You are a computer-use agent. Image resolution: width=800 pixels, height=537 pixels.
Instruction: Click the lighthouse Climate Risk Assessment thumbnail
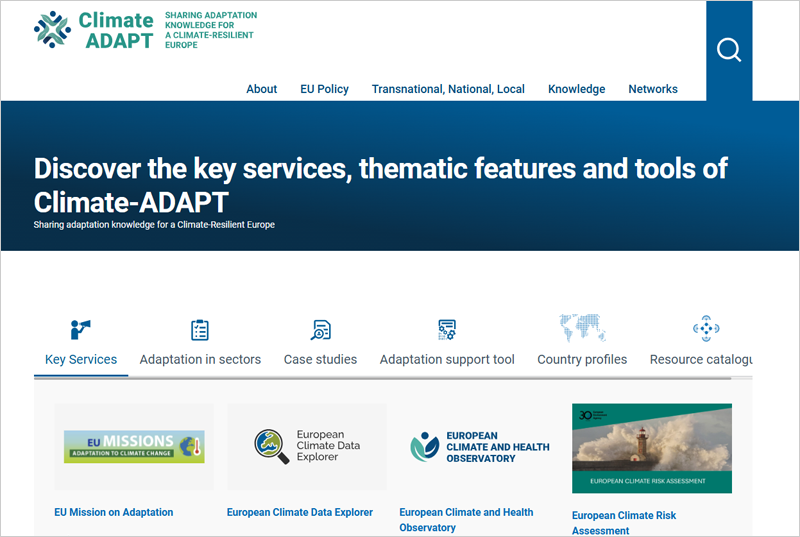coord(652,448)
